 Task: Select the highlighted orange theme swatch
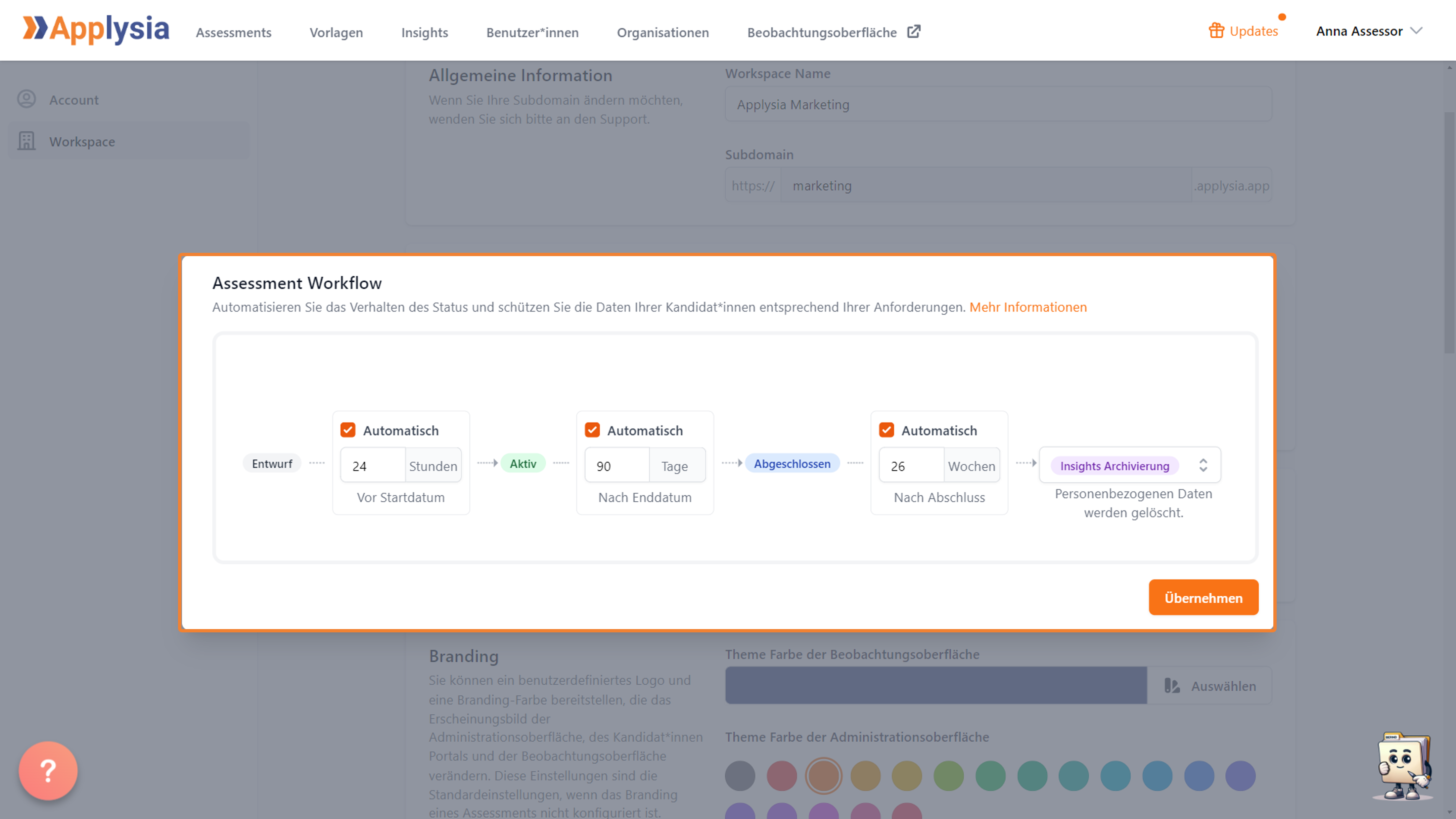click(x=824, y=775)
